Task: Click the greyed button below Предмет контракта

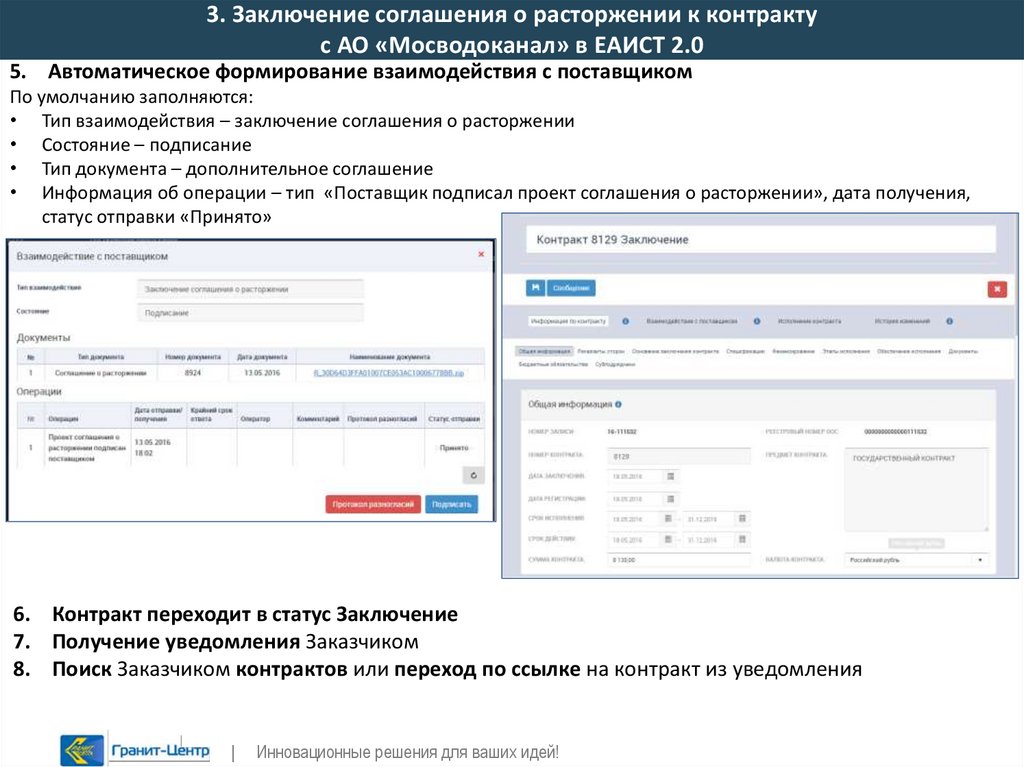Action: [916, 543]
